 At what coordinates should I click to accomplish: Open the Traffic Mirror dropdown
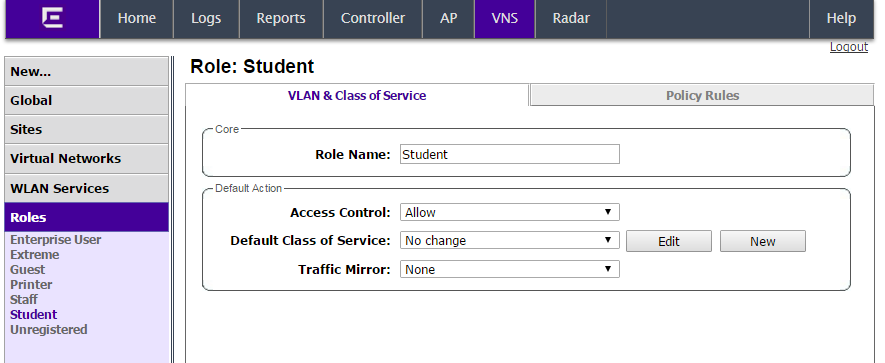510,269
